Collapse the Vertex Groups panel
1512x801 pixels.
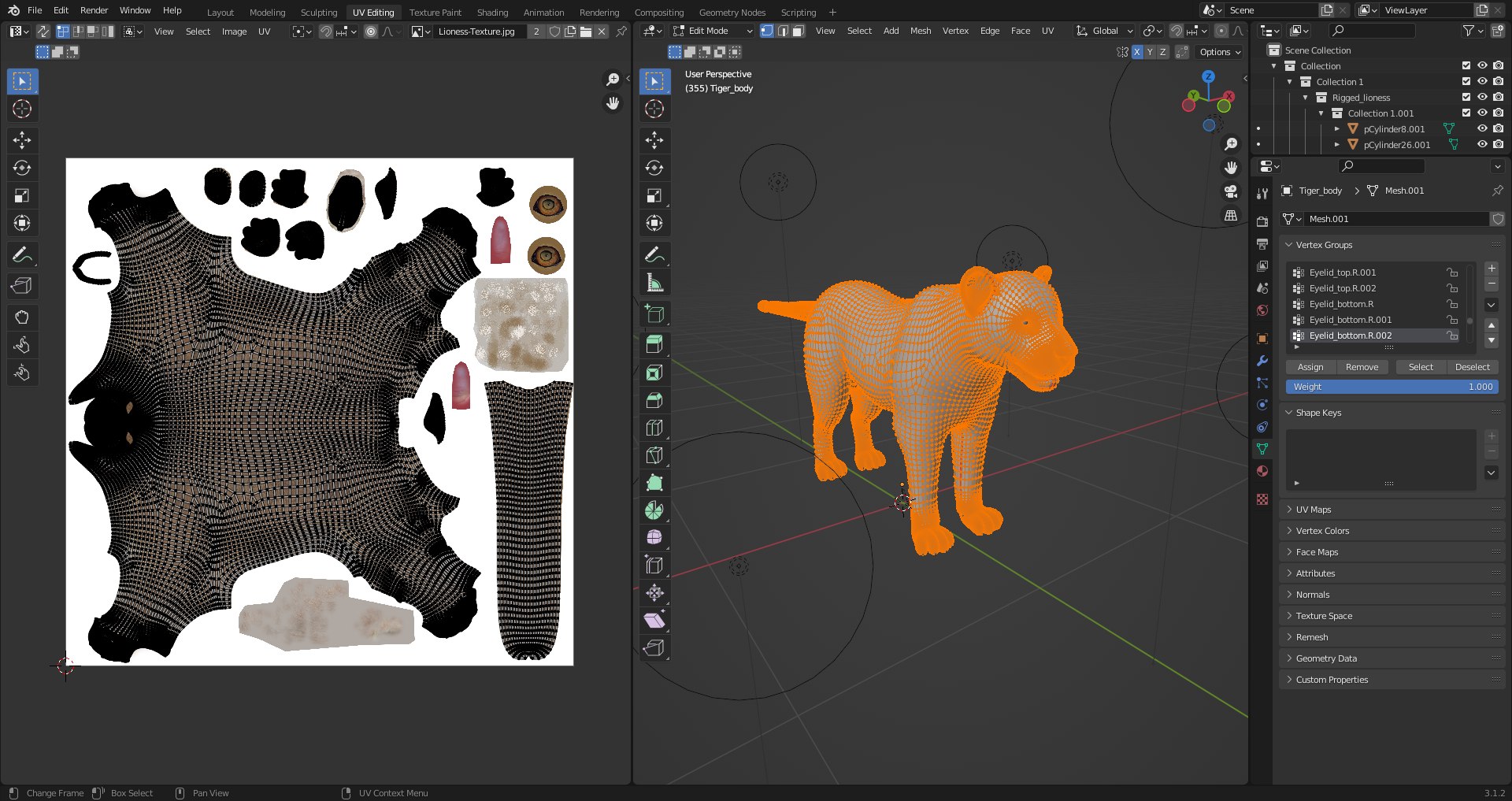[1324, 245]
